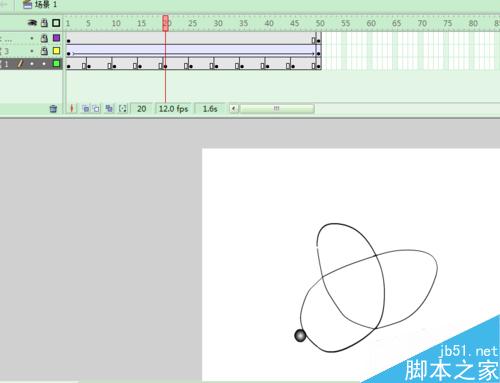Click the Center Frame button
Screen dimensions: 500x383
tap(71, 109)
